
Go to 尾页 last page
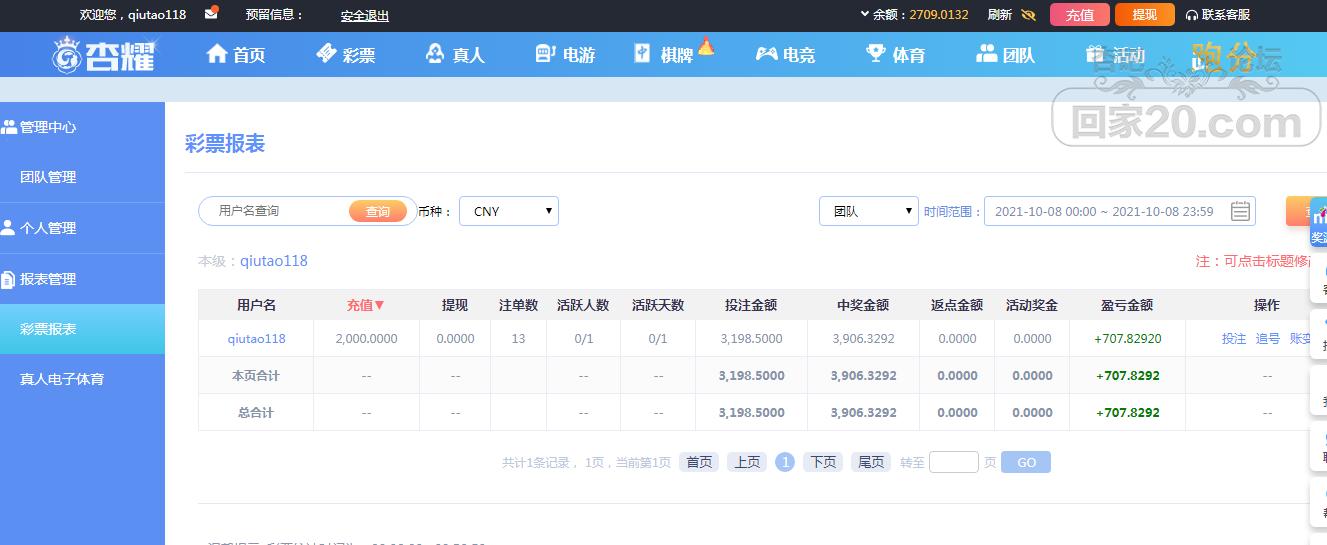pyautogui.click(x=871, y=462)
